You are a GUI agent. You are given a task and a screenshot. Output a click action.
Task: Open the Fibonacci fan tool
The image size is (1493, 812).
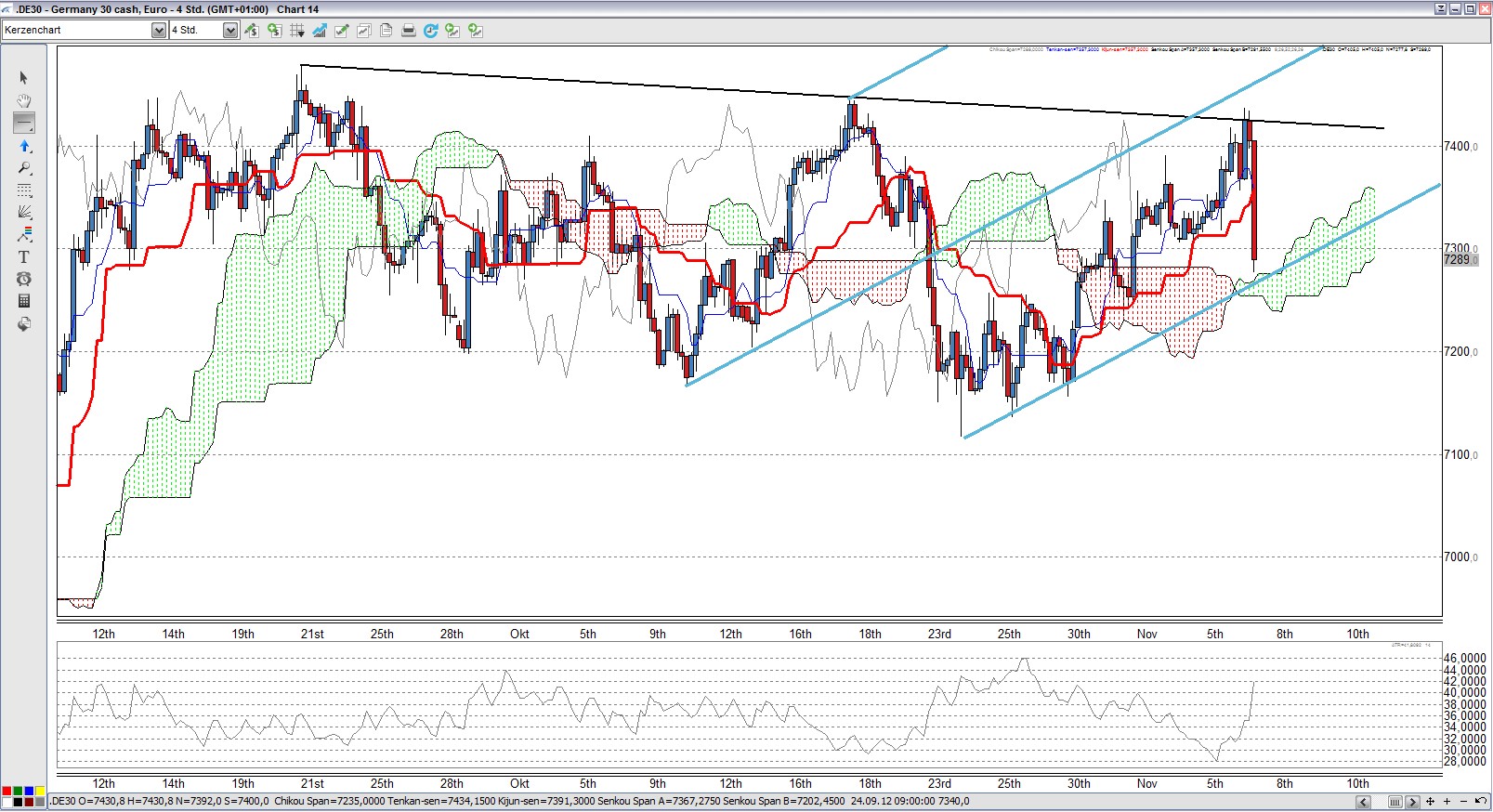pos(24,212)
